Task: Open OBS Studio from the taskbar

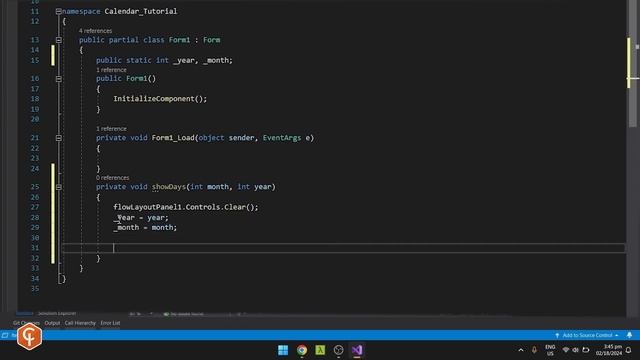Action: tap(338, 350)
